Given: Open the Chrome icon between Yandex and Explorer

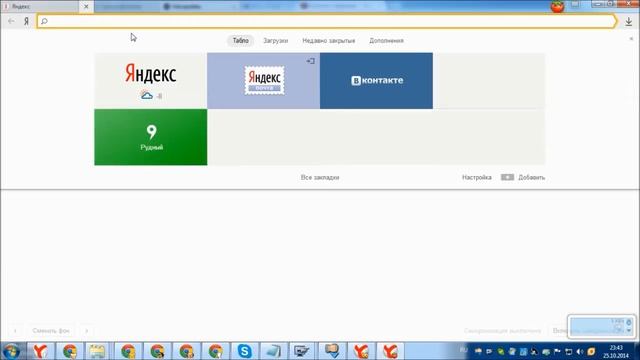Looking at the screenshot, I should click(69, 351).
